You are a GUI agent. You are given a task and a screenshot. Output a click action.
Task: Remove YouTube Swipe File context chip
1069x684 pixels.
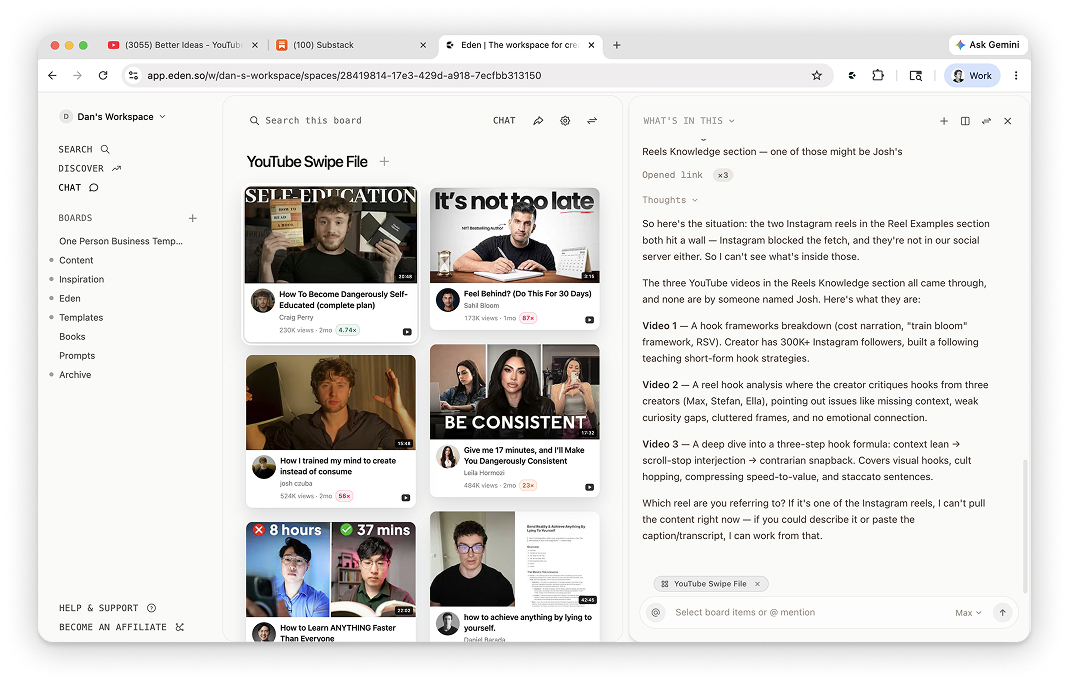(757, 584)
